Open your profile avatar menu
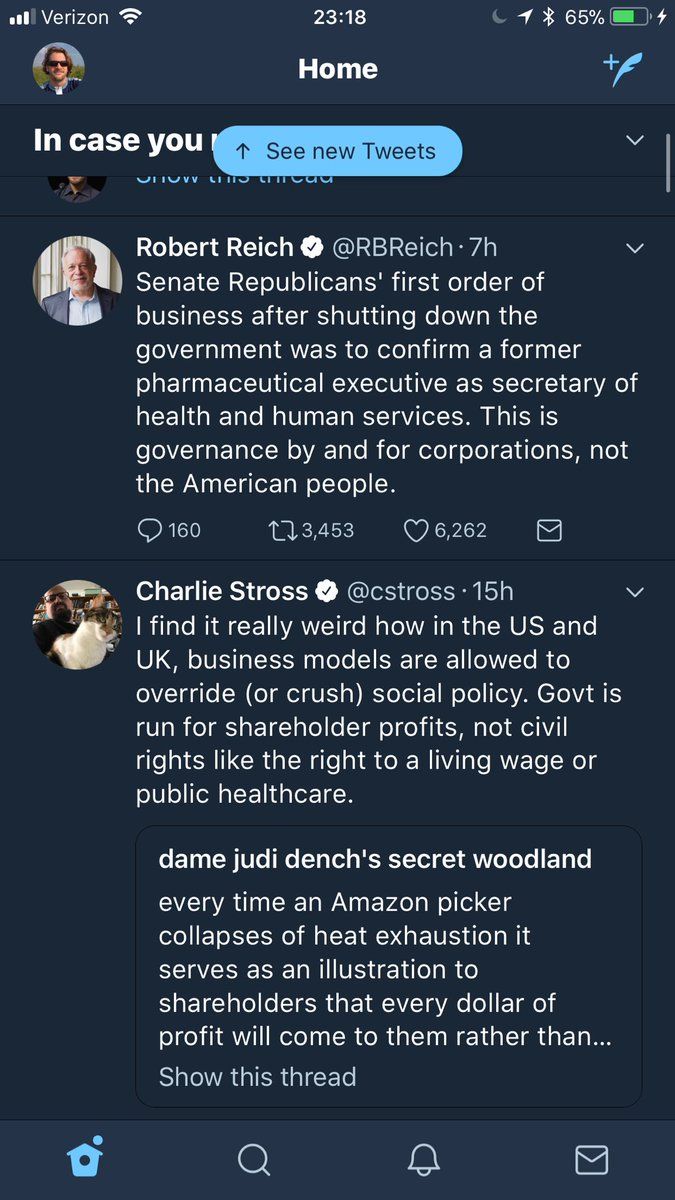Image resolution: width=675 pixels, height=1200 pixels. (59, 69)
